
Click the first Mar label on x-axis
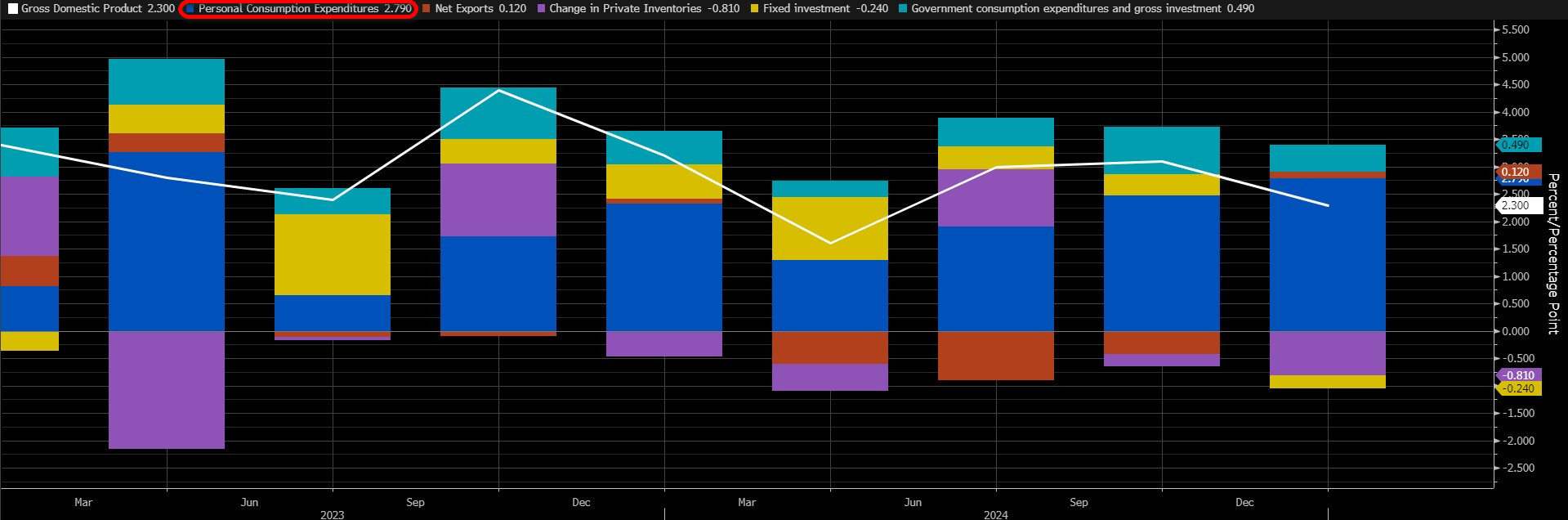pyautogui.click(x=83, y=502)
